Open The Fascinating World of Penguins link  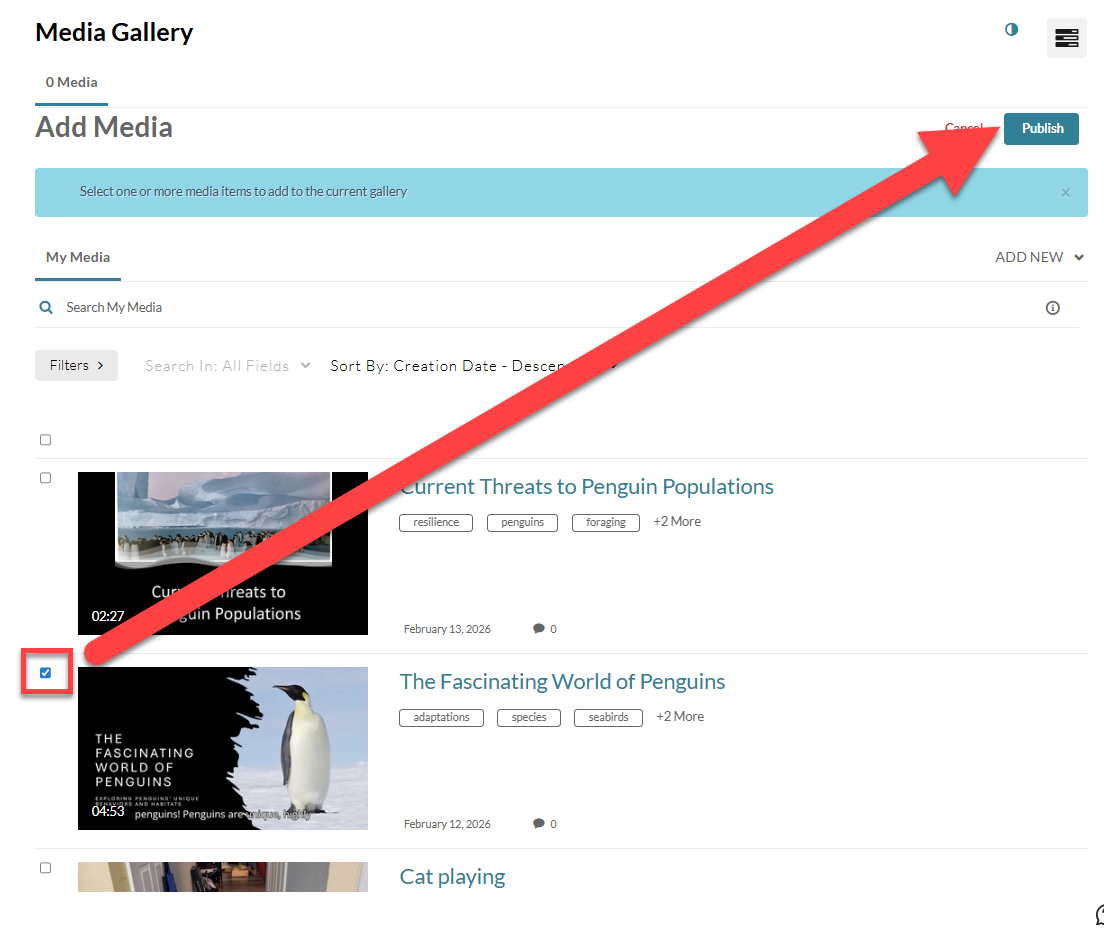coord(562,681)
